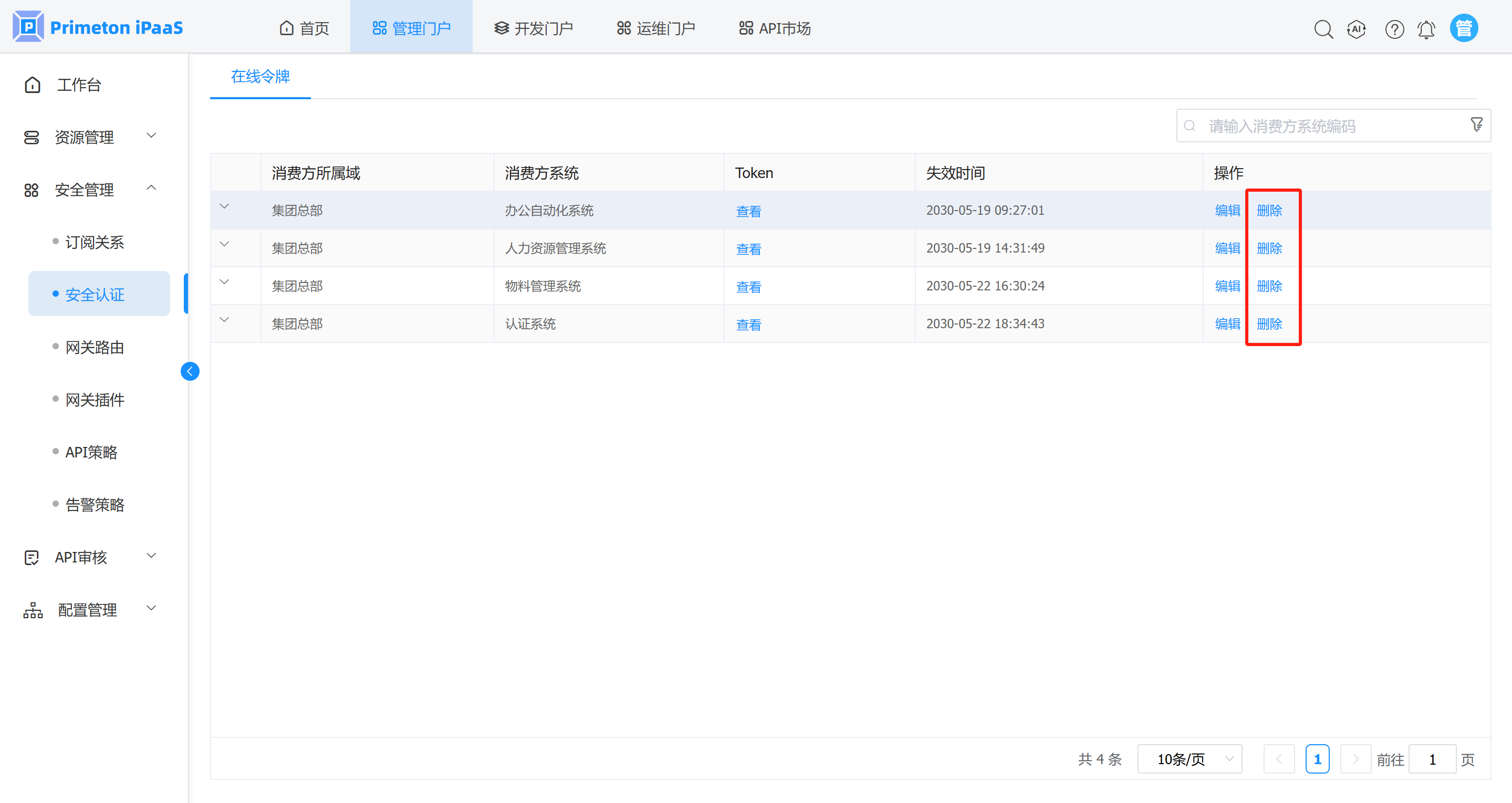Expand the 办公自动化系统 row
The height and width of the screenshot is (803, 1512).
point(224,206)
